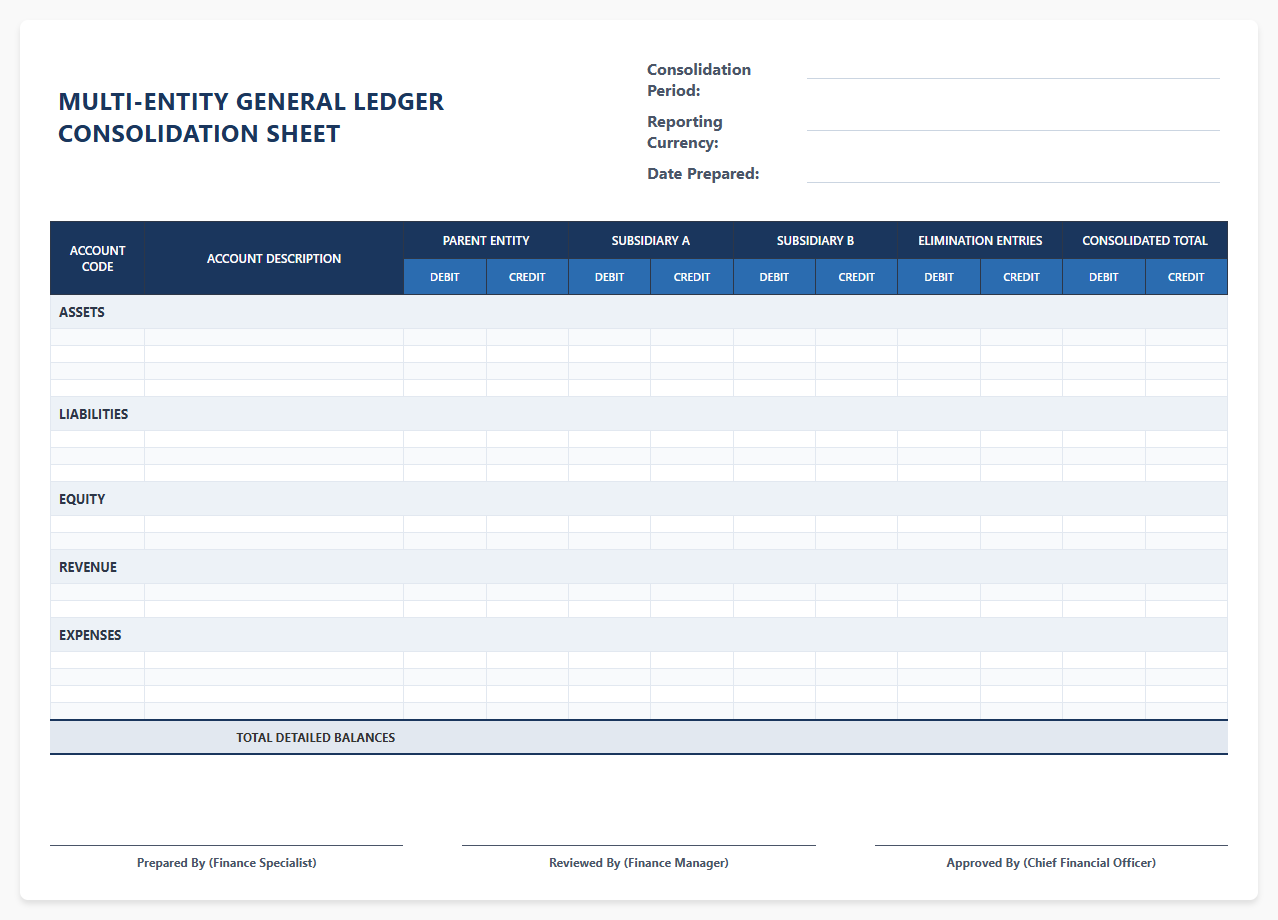Click CREDIT under SUBSIDIARY A
Image resolution: width=1278 pixels, height=920 pixels.
coord(692,277)
